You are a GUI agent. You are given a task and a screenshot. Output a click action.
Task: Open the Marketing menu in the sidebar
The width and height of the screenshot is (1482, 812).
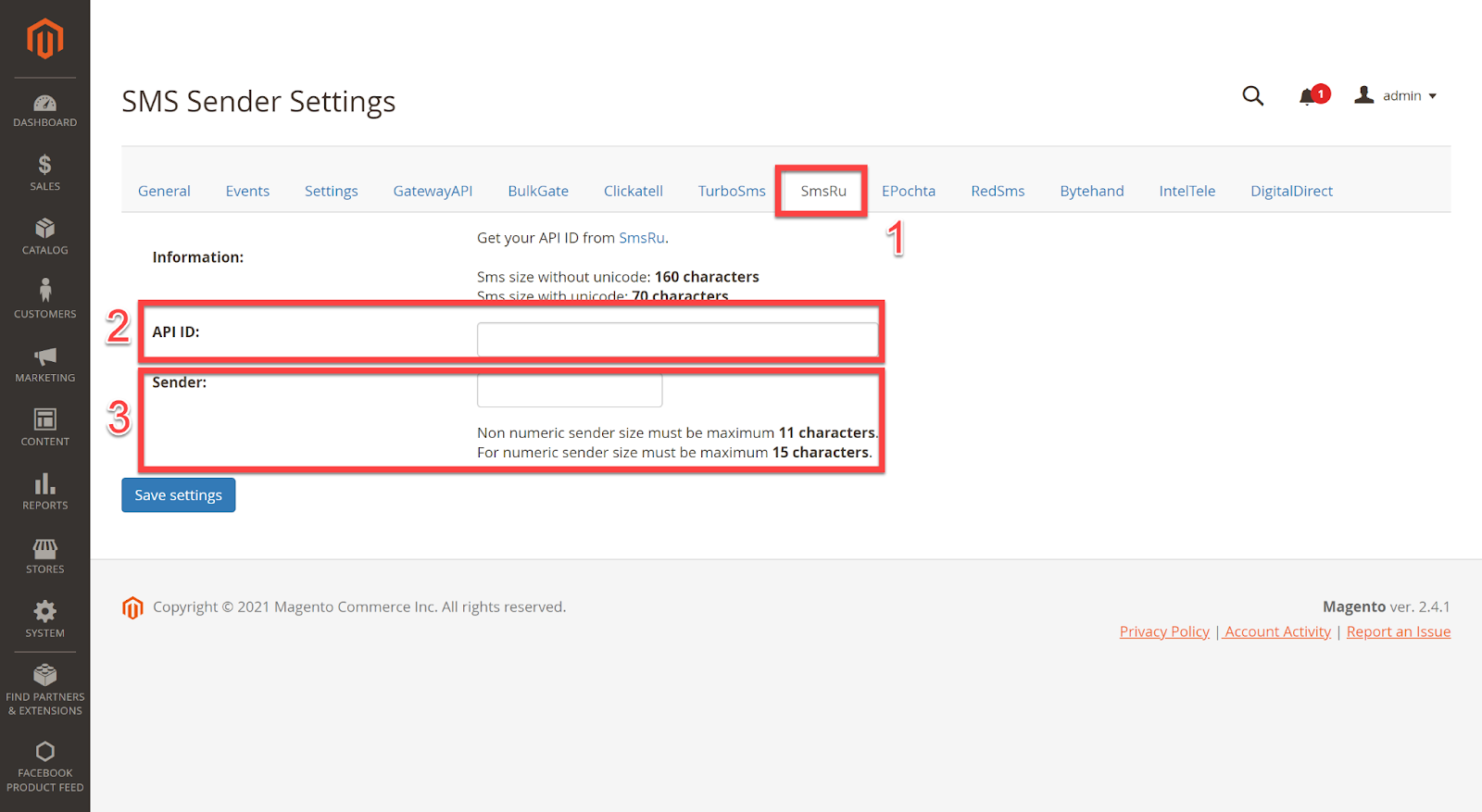(44, 365)
